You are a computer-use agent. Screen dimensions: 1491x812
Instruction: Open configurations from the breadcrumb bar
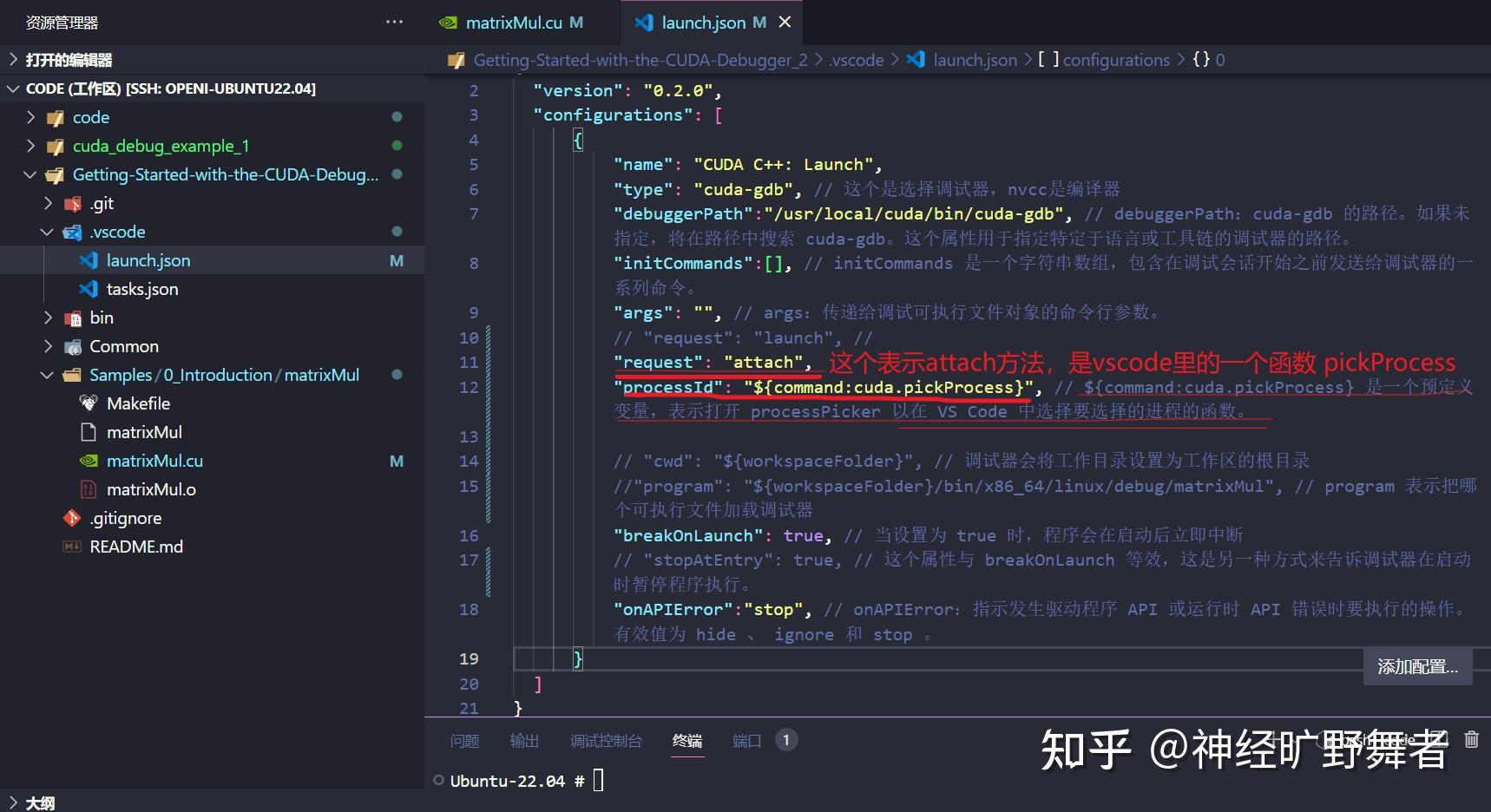pos(1116,59)
